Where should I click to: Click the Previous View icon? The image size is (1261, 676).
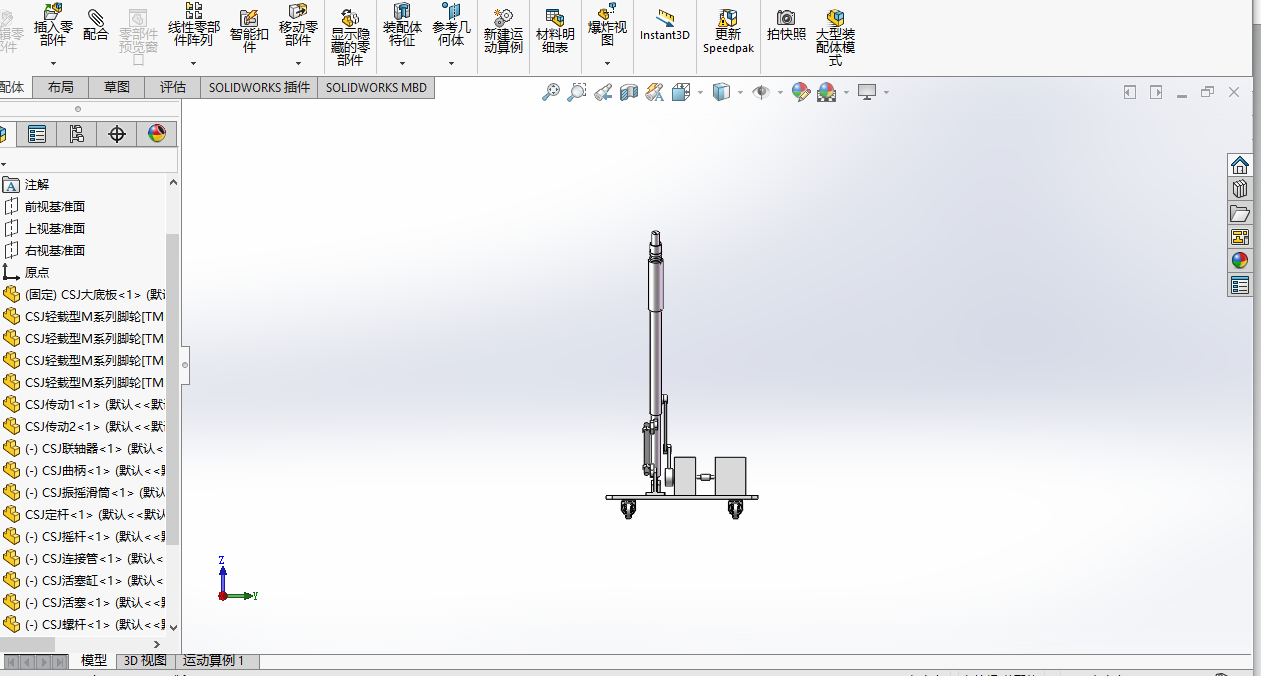(603, 92)
